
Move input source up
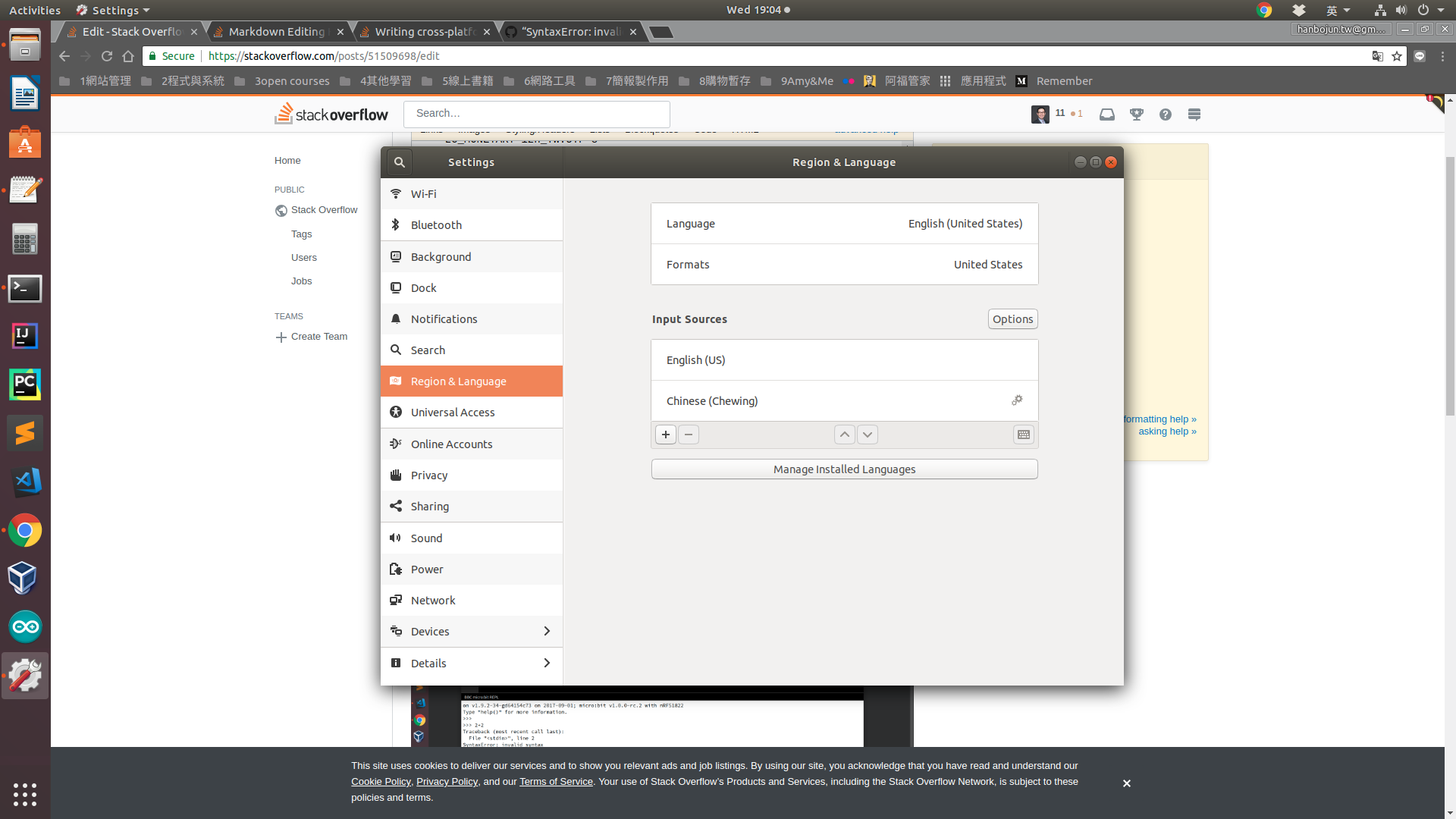coord(845,435)
